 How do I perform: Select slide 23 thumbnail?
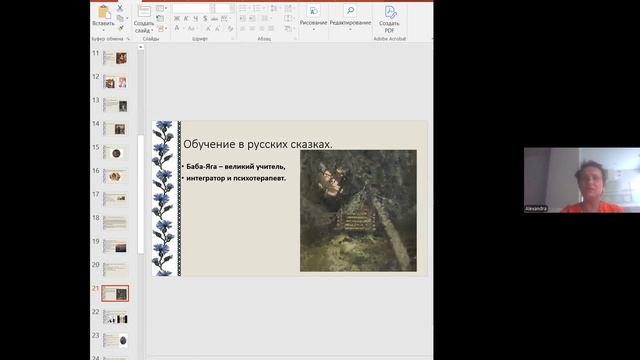point(115,340)
